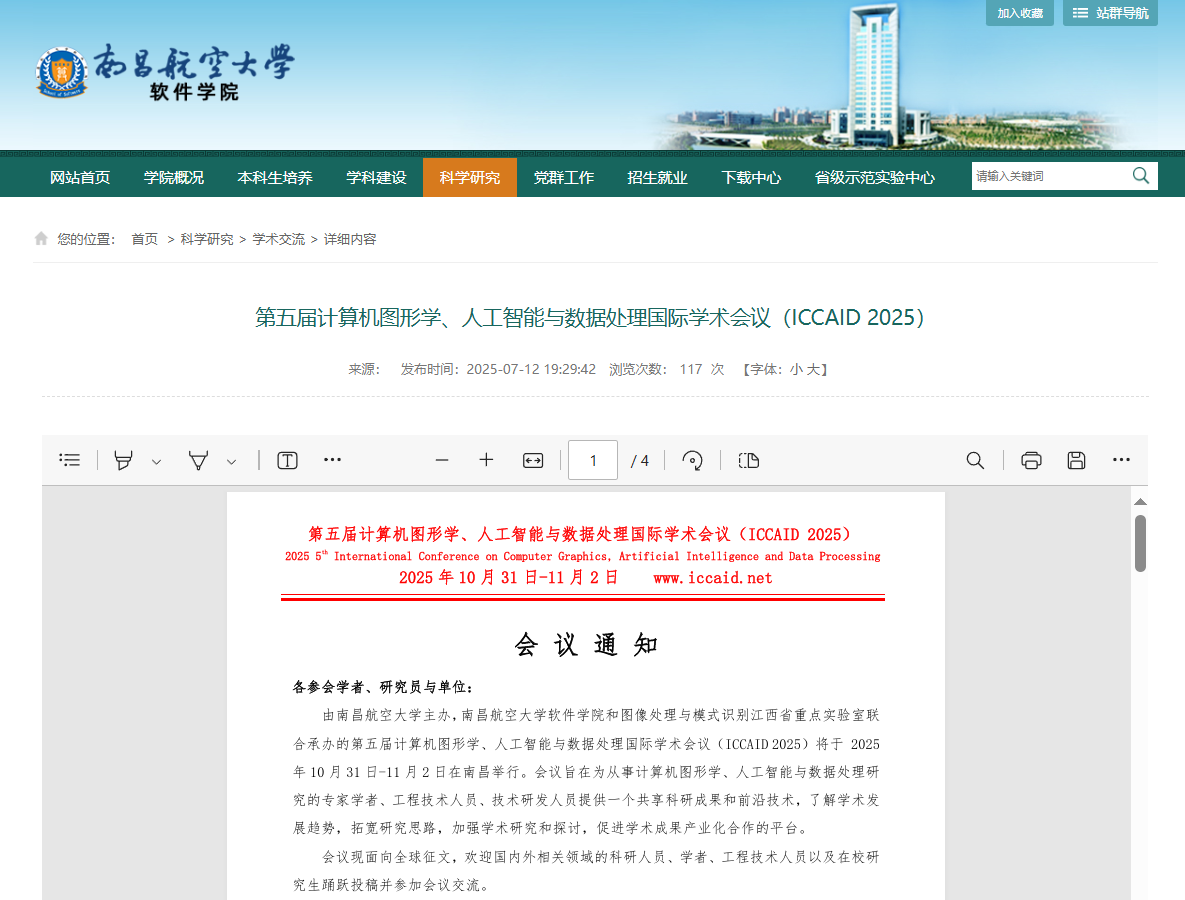The height and width of the screenshot is (900, 1185).
Task: Open the PDF find search icon
Action: coord(975,460)
